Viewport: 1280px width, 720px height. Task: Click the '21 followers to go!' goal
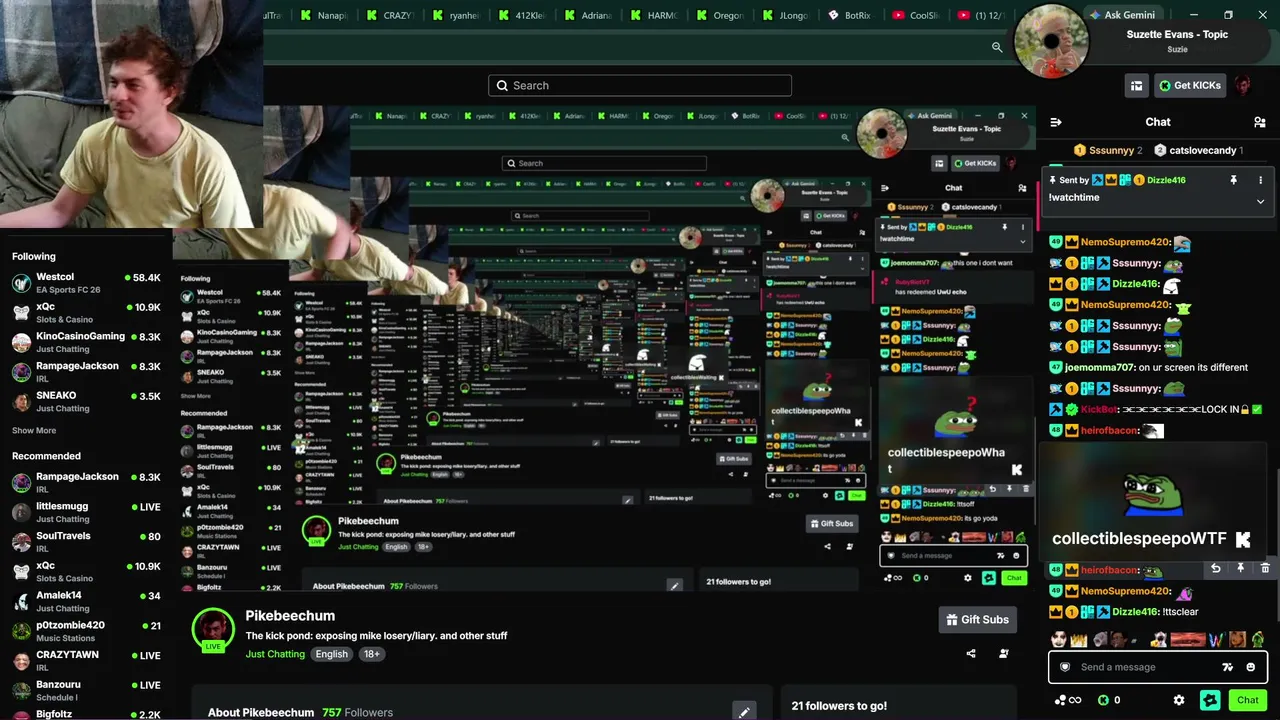coord(839,706)
